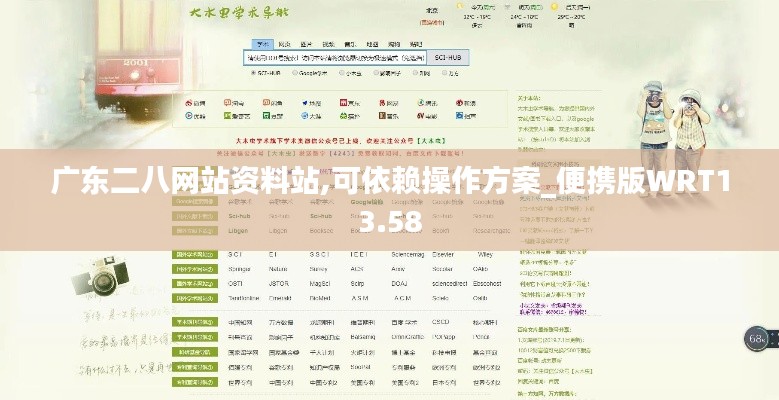The image size is (779, 400).
Task: Open the Elsevier link
Action: click(x=443, y=254)
